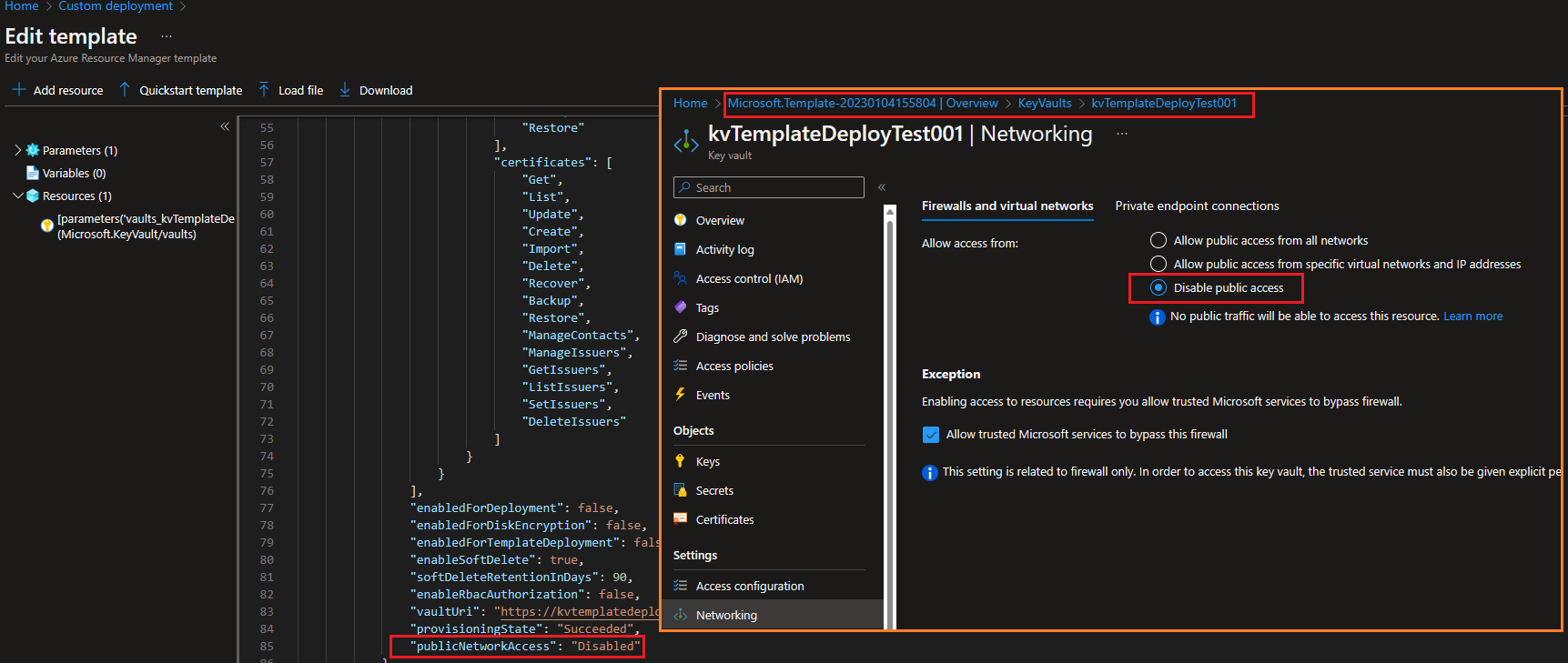
Task: Click the Overview icon in key vault menu
Action: pyautogui.click(x=680, y=220)
